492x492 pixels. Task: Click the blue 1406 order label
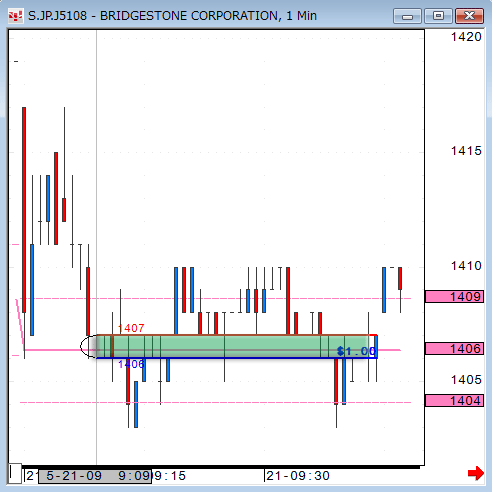coord(131,364)
